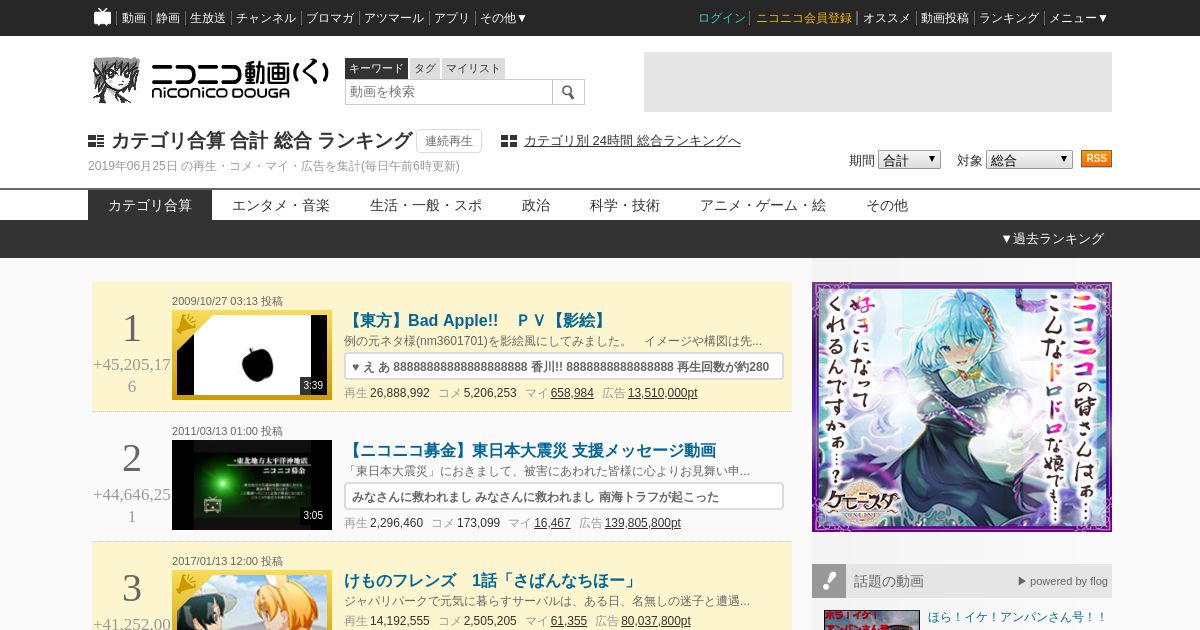Click the search magnifier button
The width and height of the screenshot is (1200, 630).
pos(568,92)
